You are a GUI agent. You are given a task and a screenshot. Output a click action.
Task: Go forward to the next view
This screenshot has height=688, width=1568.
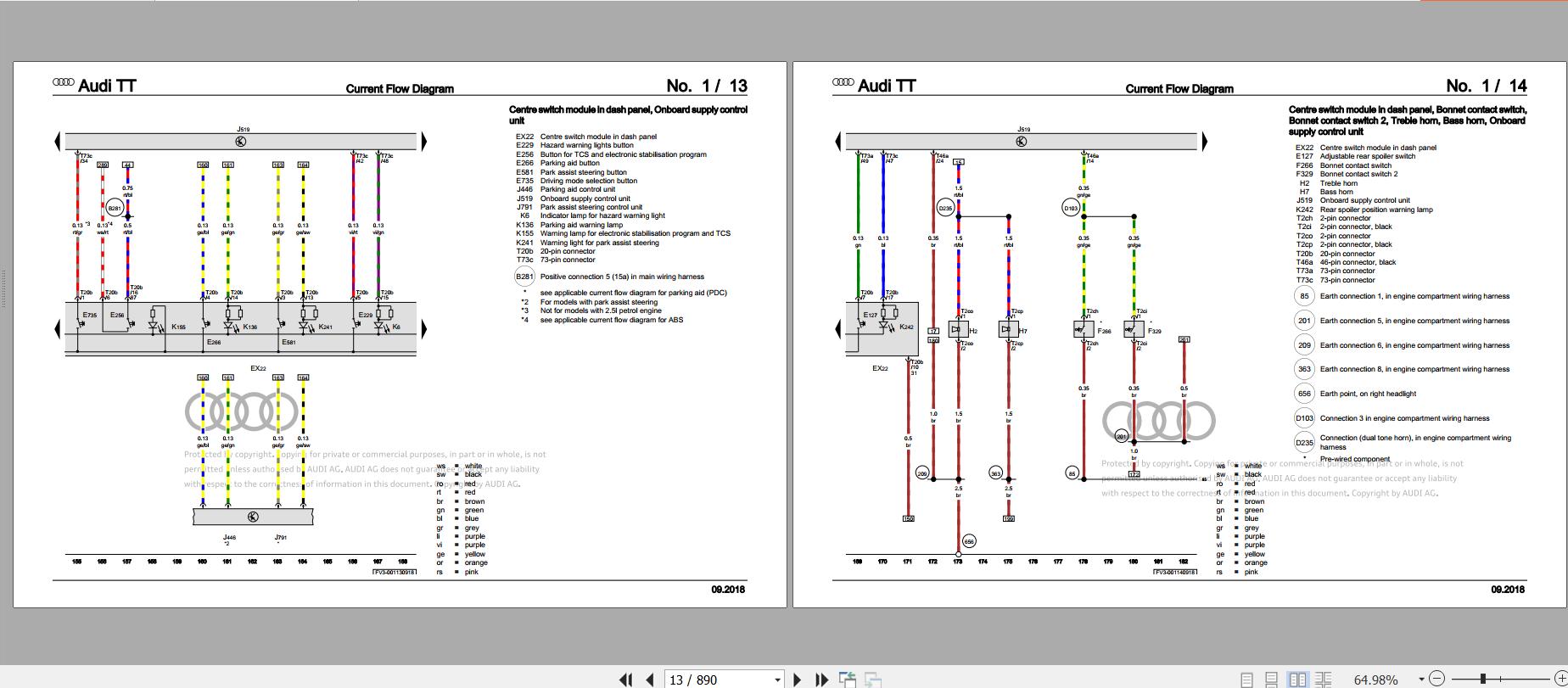pyautogui.click(x=872, y=680)
